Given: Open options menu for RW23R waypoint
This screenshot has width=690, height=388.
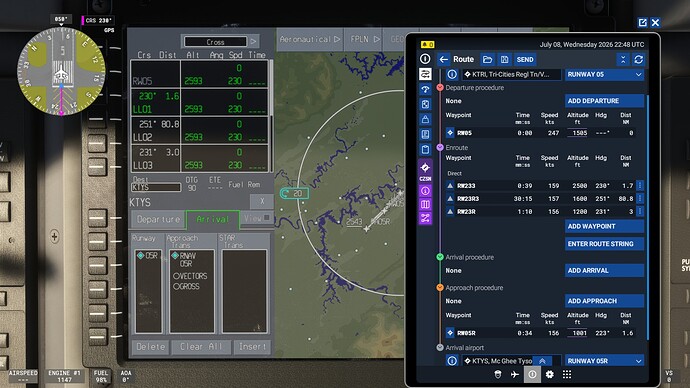Looking at the screenshot, I should 640,212.
